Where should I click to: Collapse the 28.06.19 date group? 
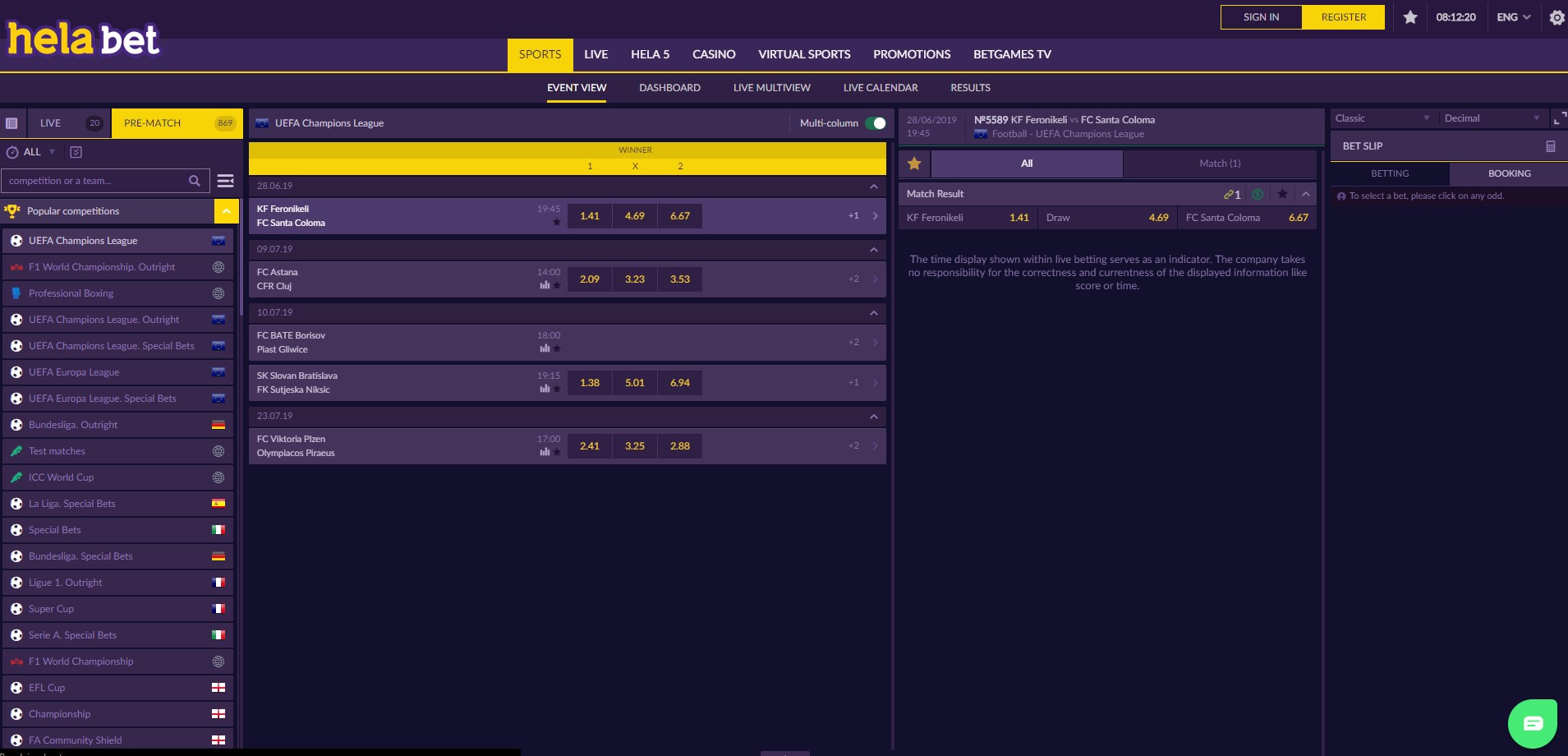pos(873,187)
